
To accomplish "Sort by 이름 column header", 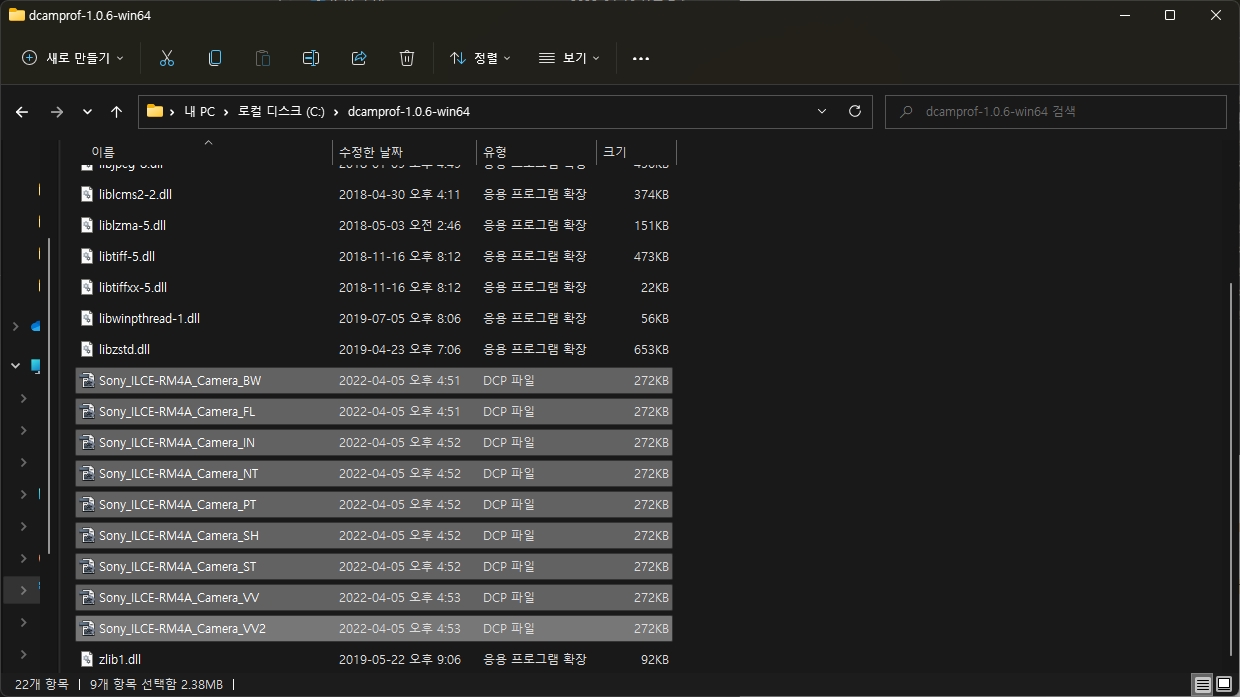I will [204, 152].
